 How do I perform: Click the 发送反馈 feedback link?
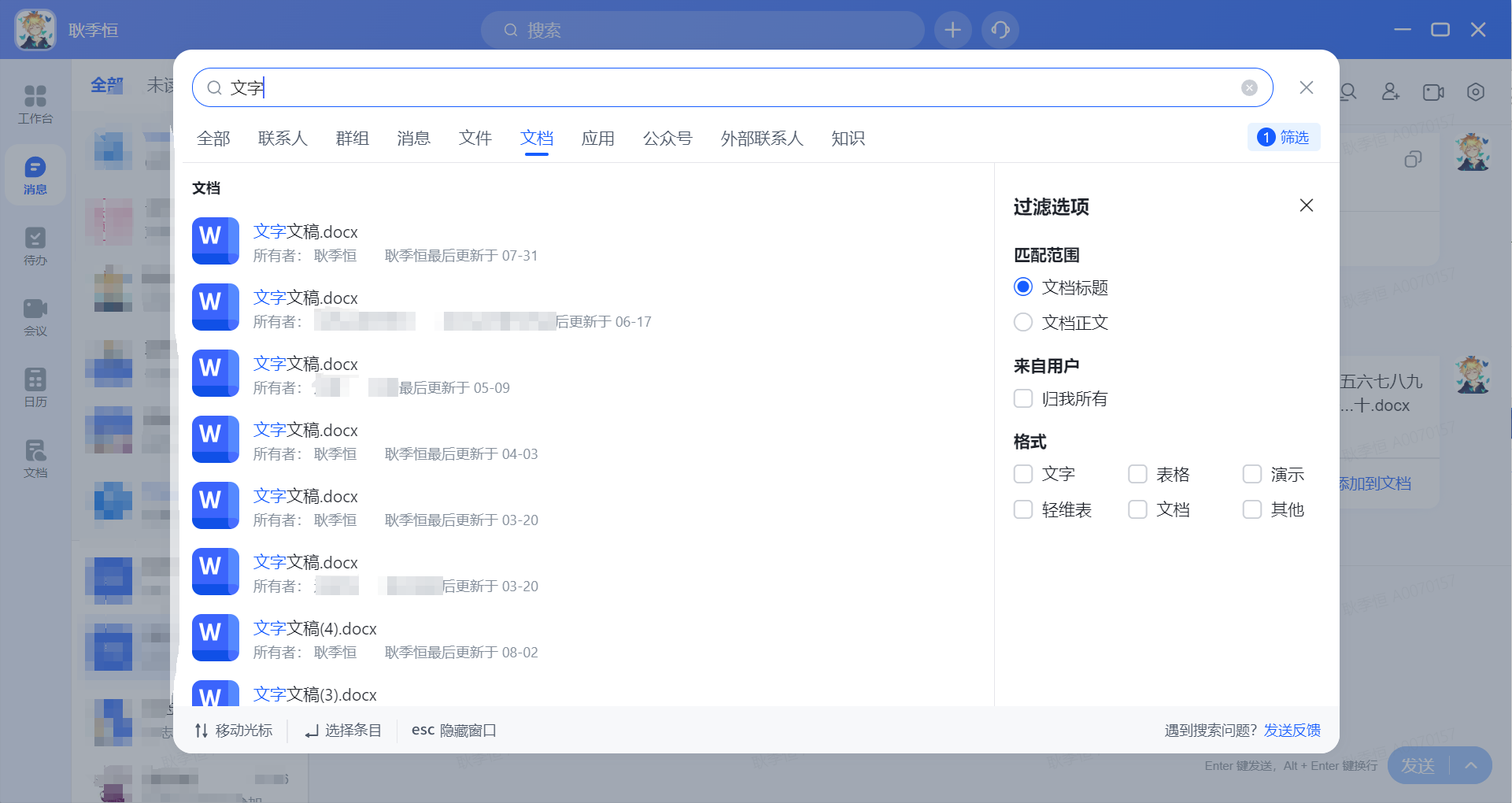point(1292,731)
